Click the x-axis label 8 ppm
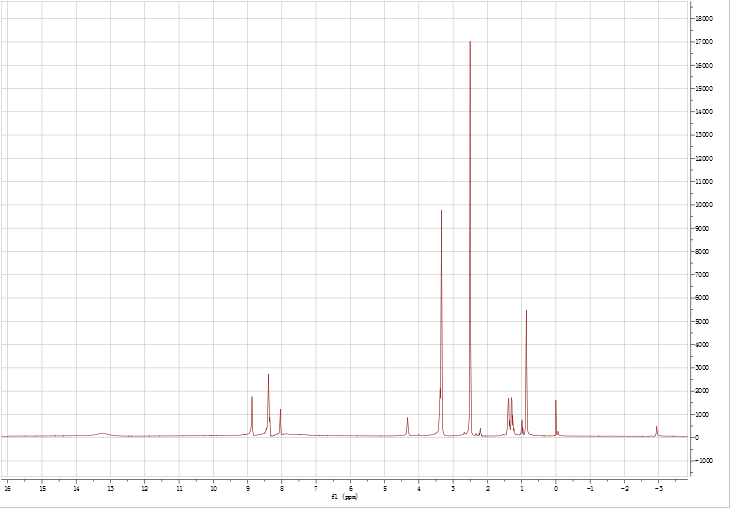 (x=282, y=488)
